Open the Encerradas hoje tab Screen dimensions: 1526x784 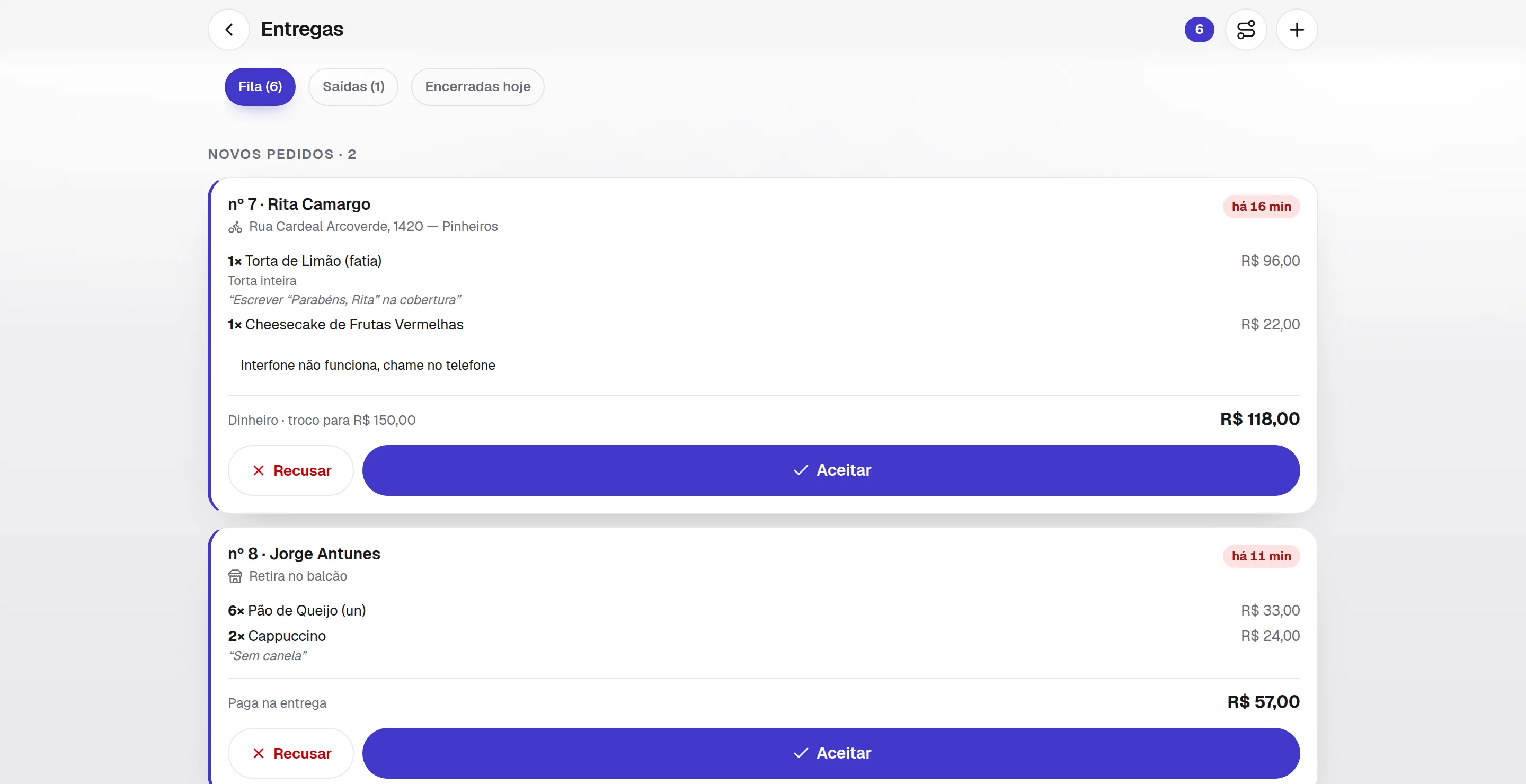point(477,86)
